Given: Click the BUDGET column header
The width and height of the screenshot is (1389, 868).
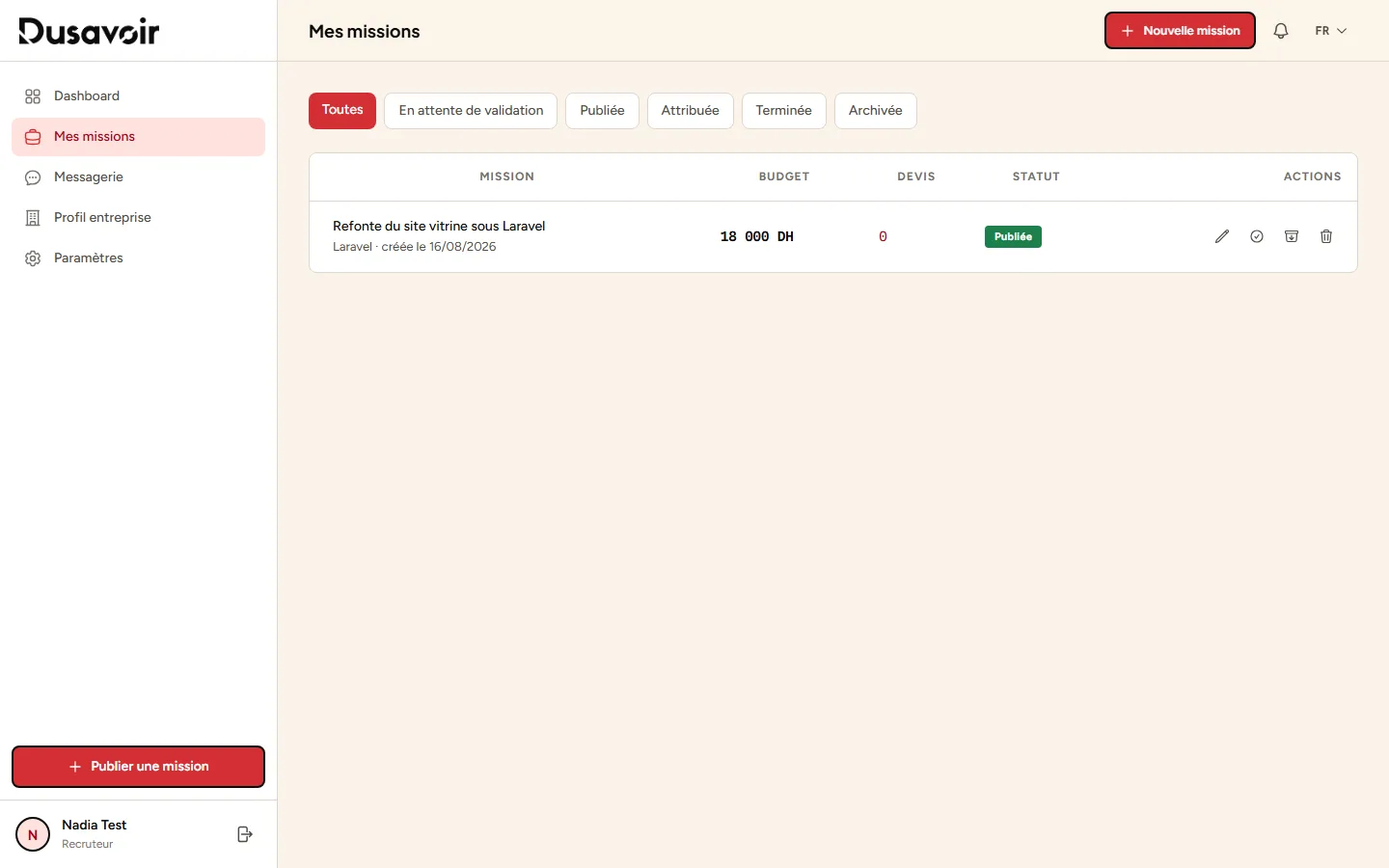Looking at the screenshot, I should pyautogui.click(x=784, y=176).
